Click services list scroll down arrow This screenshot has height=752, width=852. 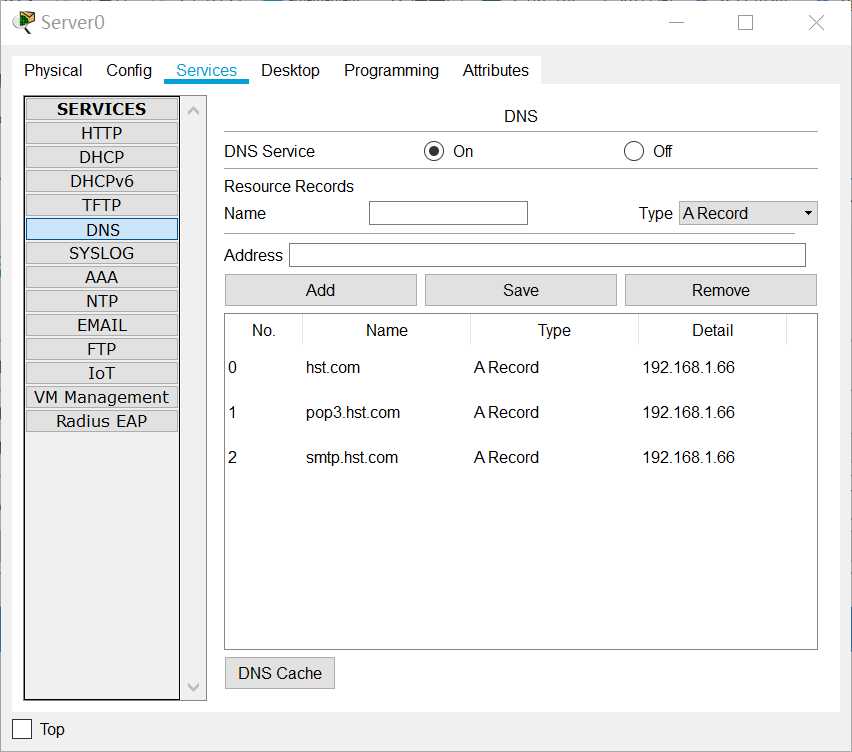[193, 687]
